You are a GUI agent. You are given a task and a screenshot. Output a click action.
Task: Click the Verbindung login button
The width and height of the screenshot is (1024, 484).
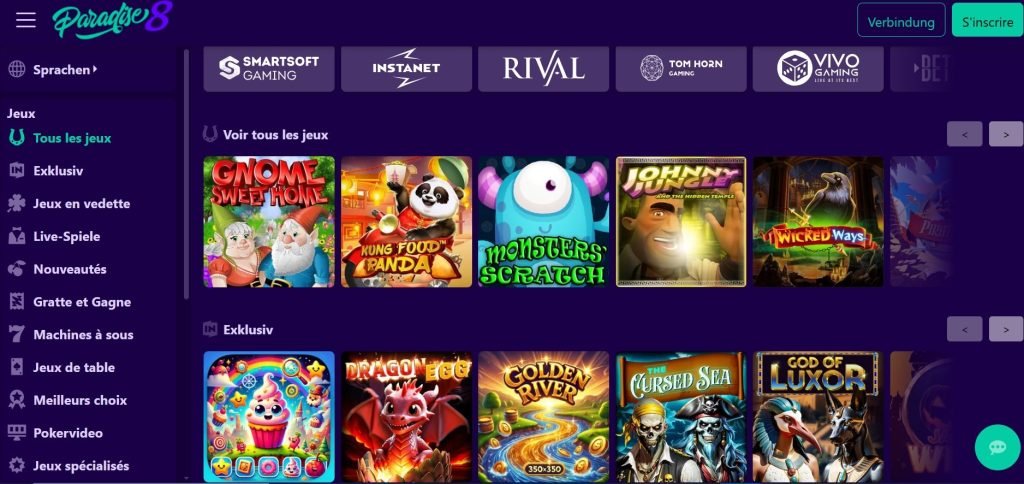point(901,22)
